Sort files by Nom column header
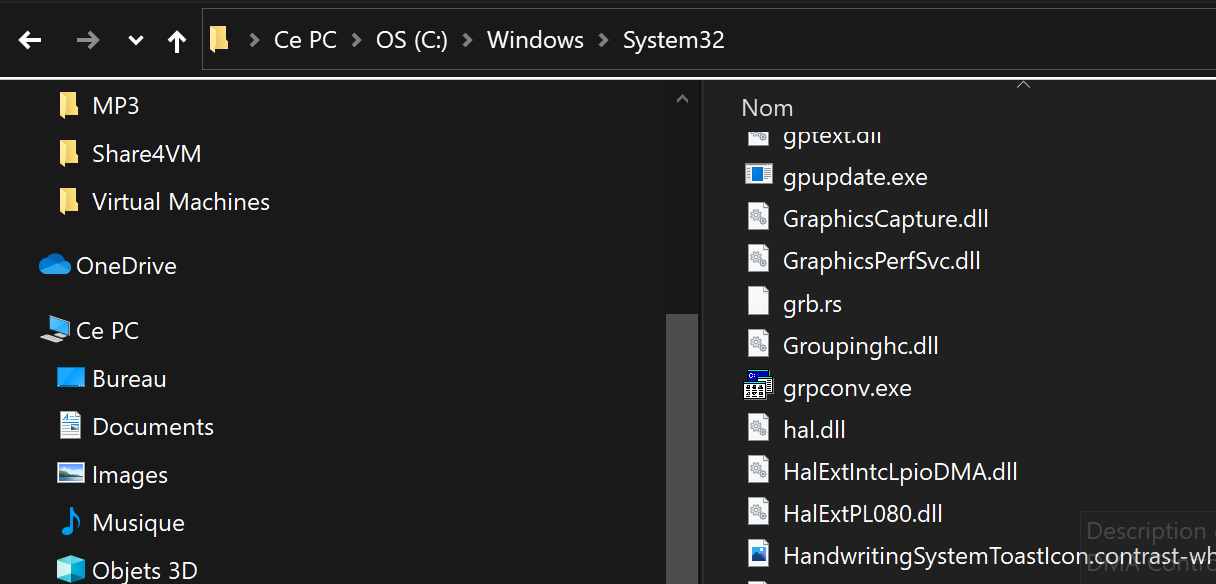The image size is (1216, 584). [x=767, y=108]
